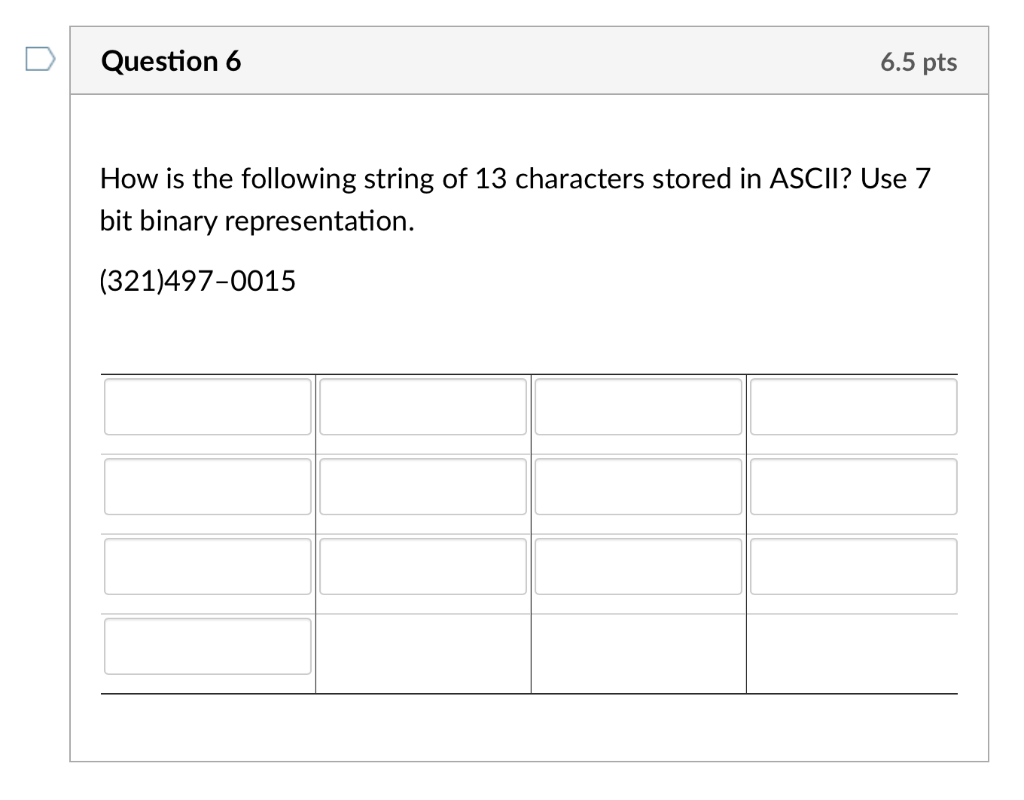Click the answer box for digit 3
1024x800 pixels.
click(423, 407)
